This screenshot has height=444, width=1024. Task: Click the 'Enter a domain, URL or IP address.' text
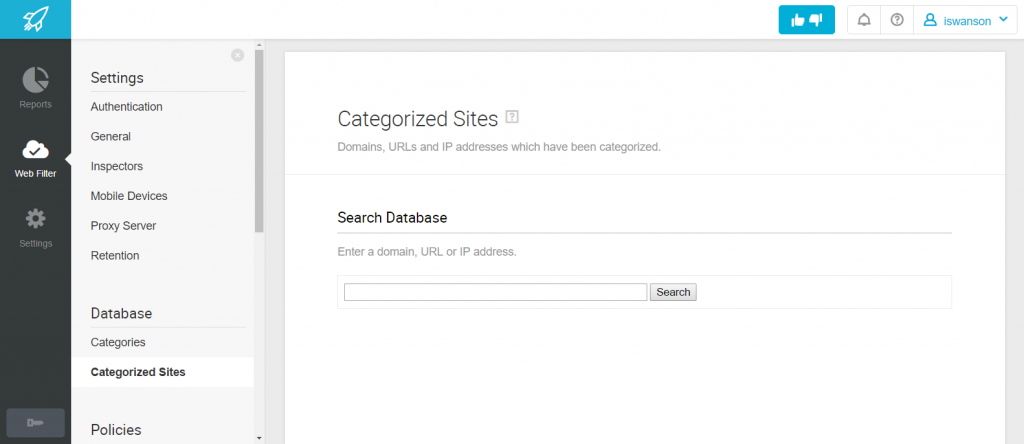[427, 252]
